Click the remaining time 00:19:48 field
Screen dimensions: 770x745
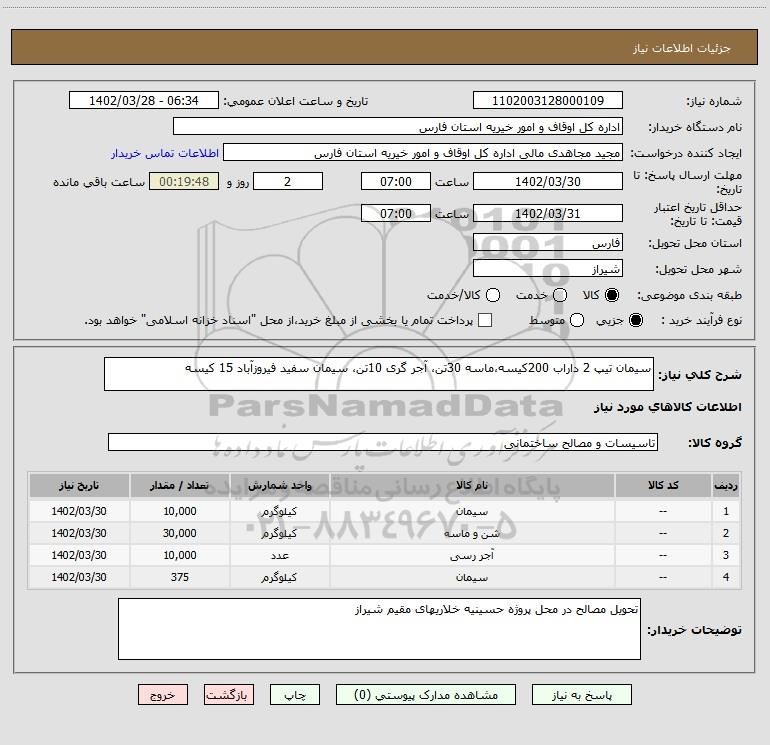pyautogui.click(x=184, y=181)
